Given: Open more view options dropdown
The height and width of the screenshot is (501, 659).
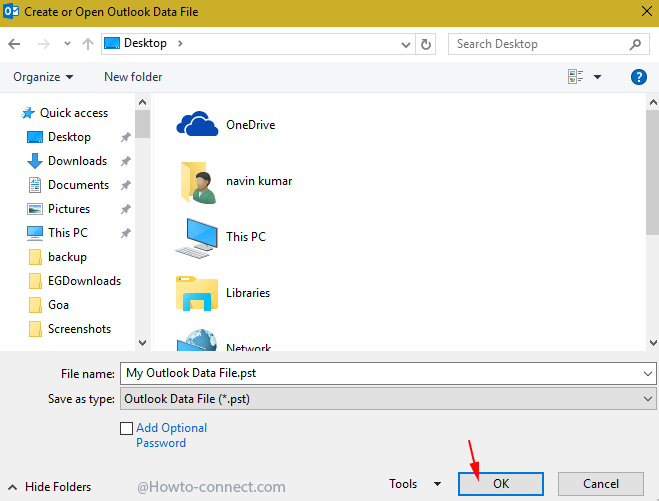Looking at the screenshot, I should pyautogui.click(x=597, y=77).
